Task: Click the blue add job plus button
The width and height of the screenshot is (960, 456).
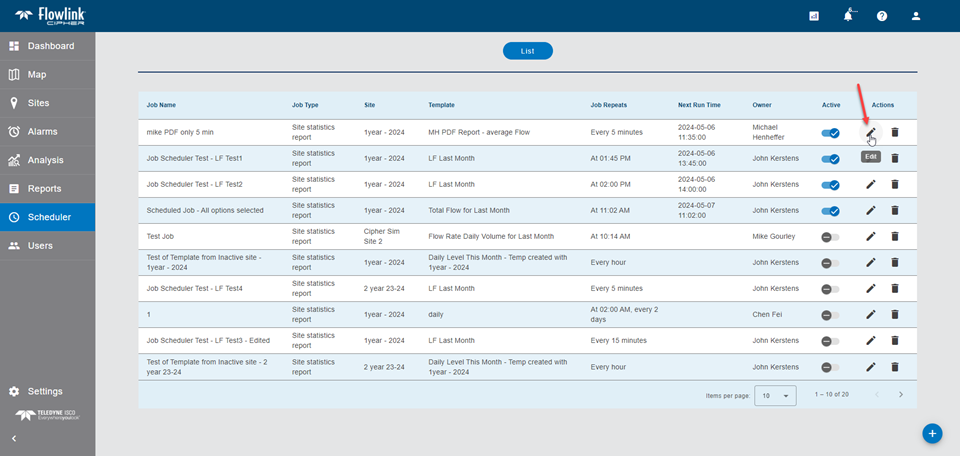Action: (x=932, y=433)
